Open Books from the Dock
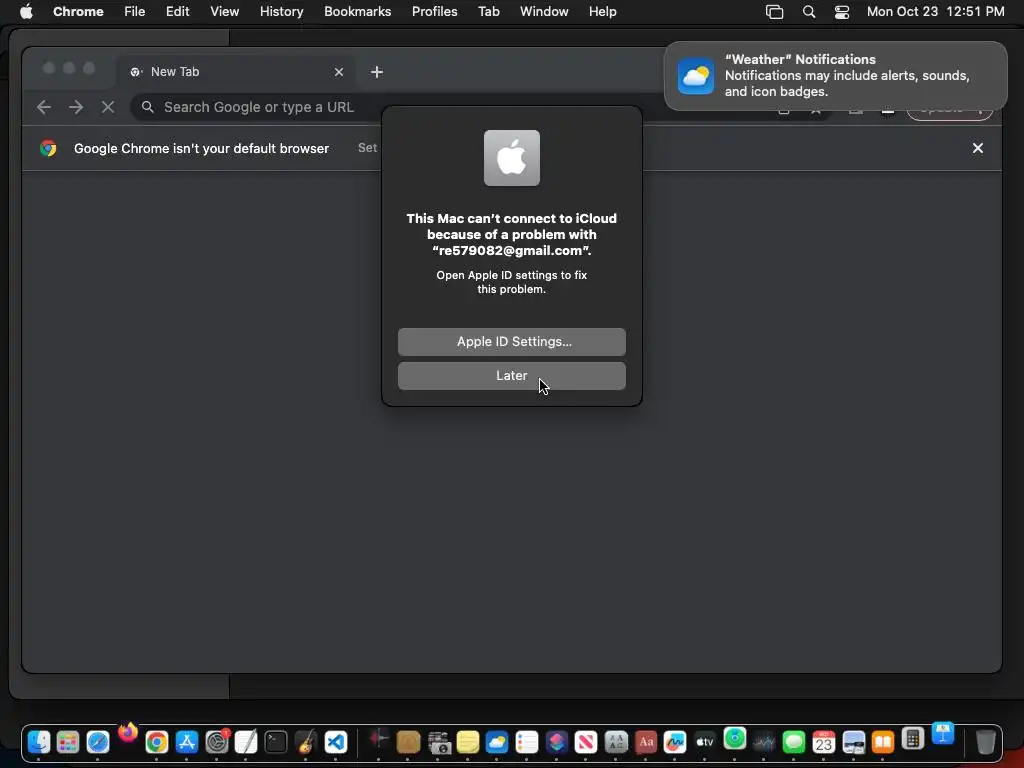Image resolution: width=1024 pixels, height=768 pixels. pyautogui.click(x=883, y=742)
